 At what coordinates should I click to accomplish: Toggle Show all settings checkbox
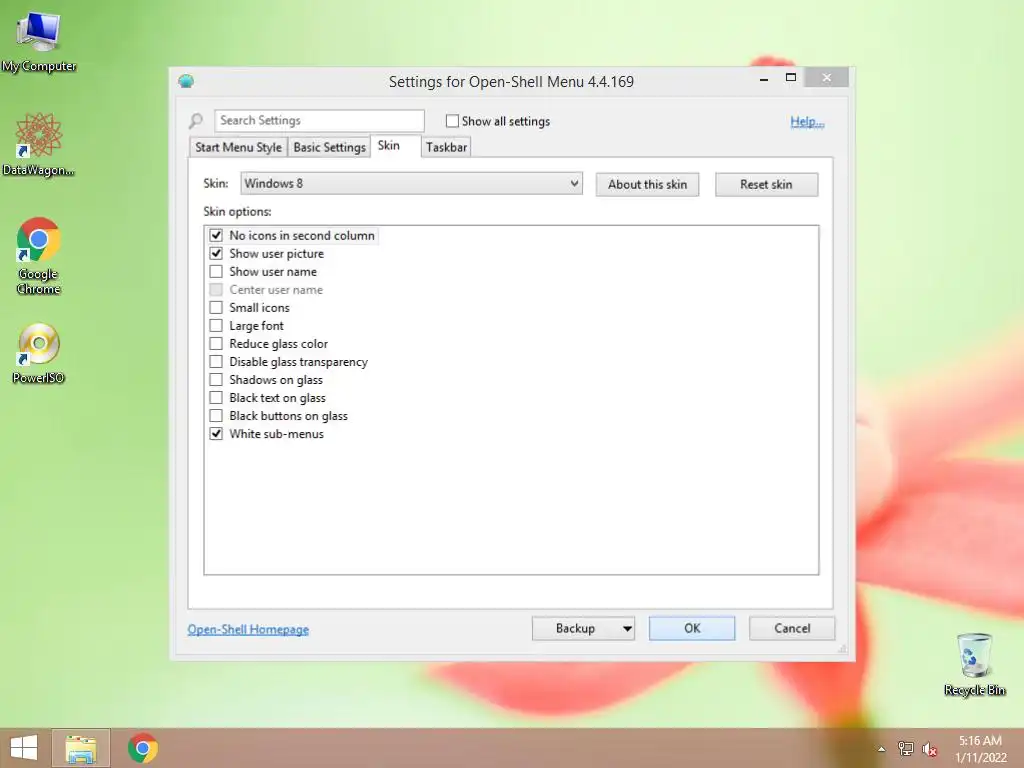point(452,121)
